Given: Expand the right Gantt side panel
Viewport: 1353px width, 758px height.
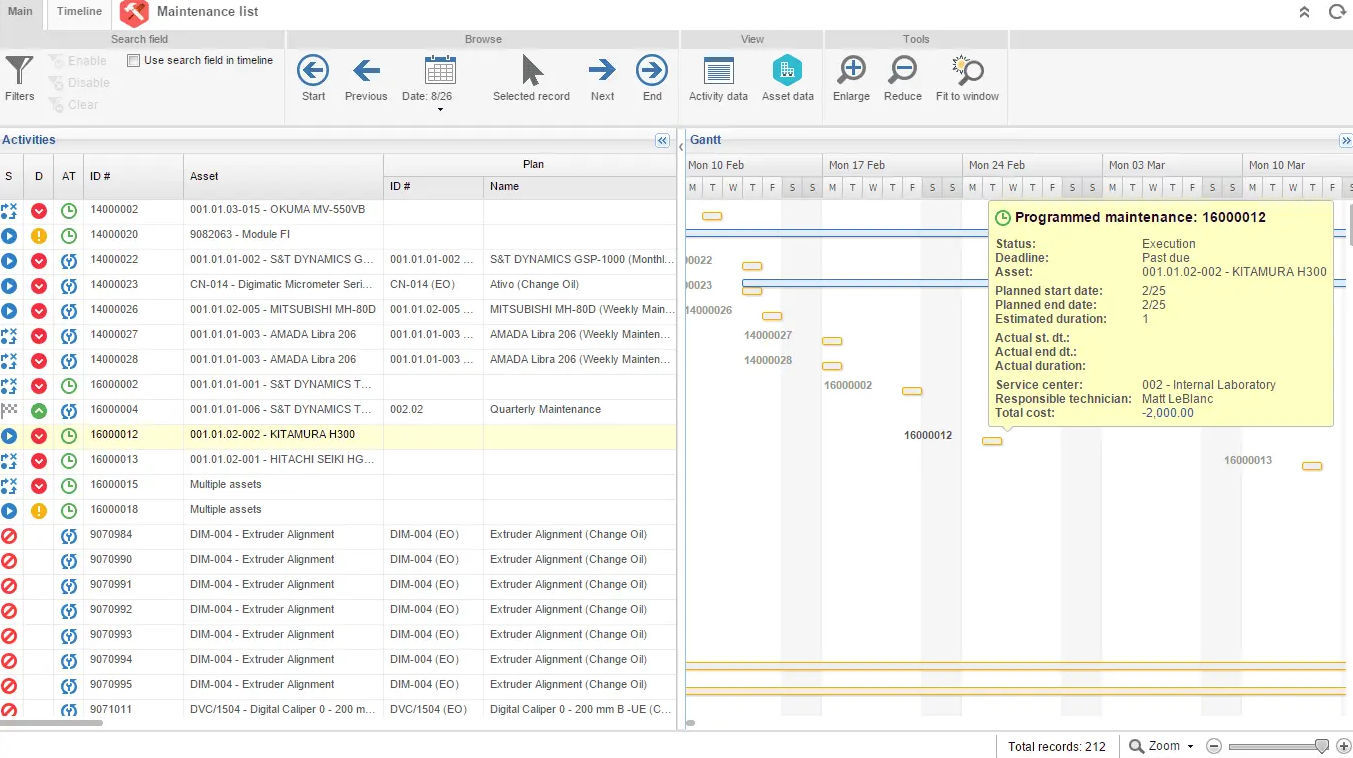Looking at the screenshot, I should pyautogui.click(x=1345, y=140).
